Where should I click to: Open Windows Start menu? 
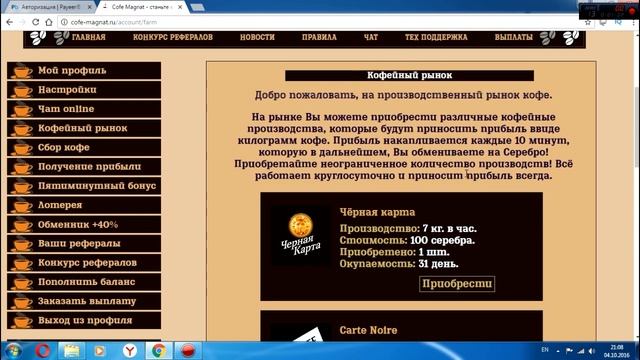click(13, 351)
